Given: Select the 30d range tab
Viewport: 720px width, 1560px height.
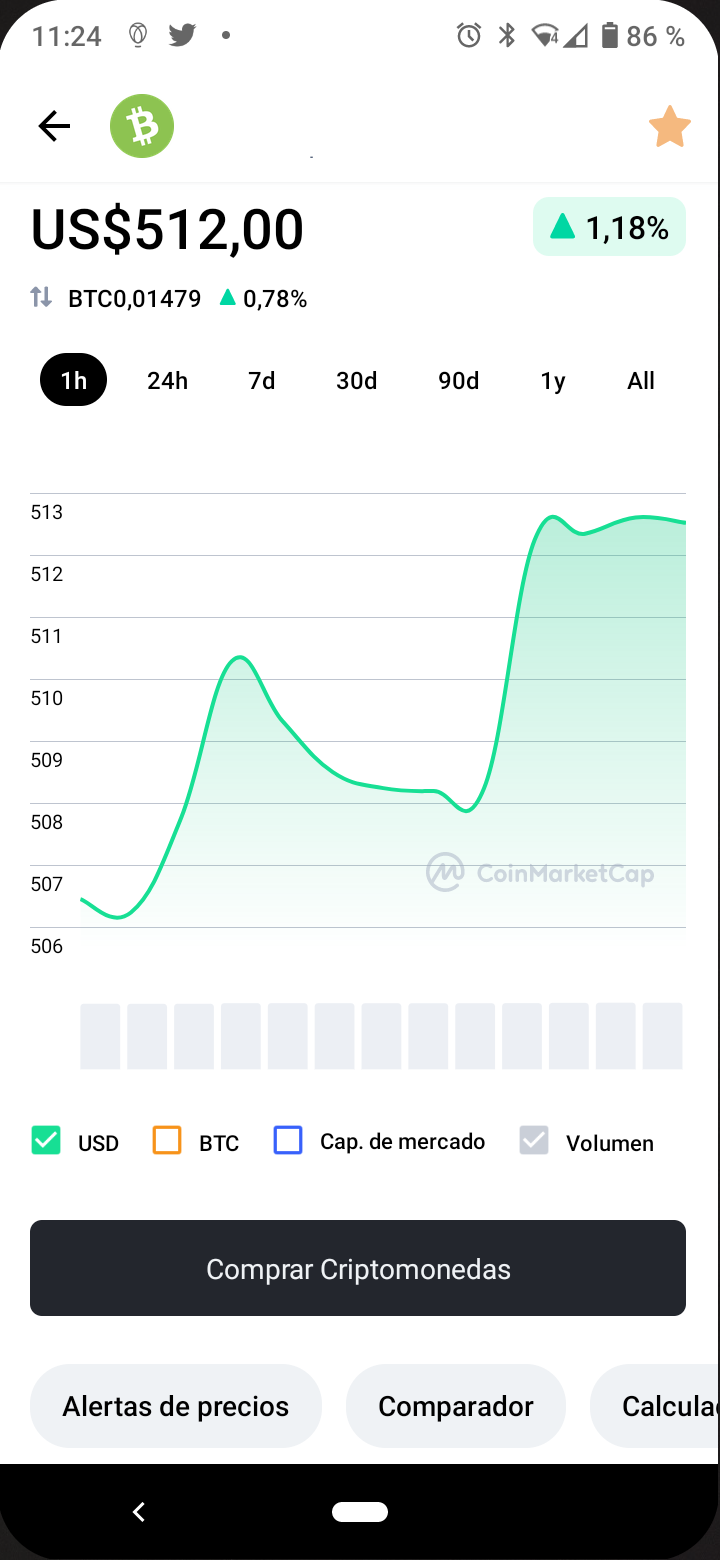Looking at the screenshot, I should click(x=356, y=380).
